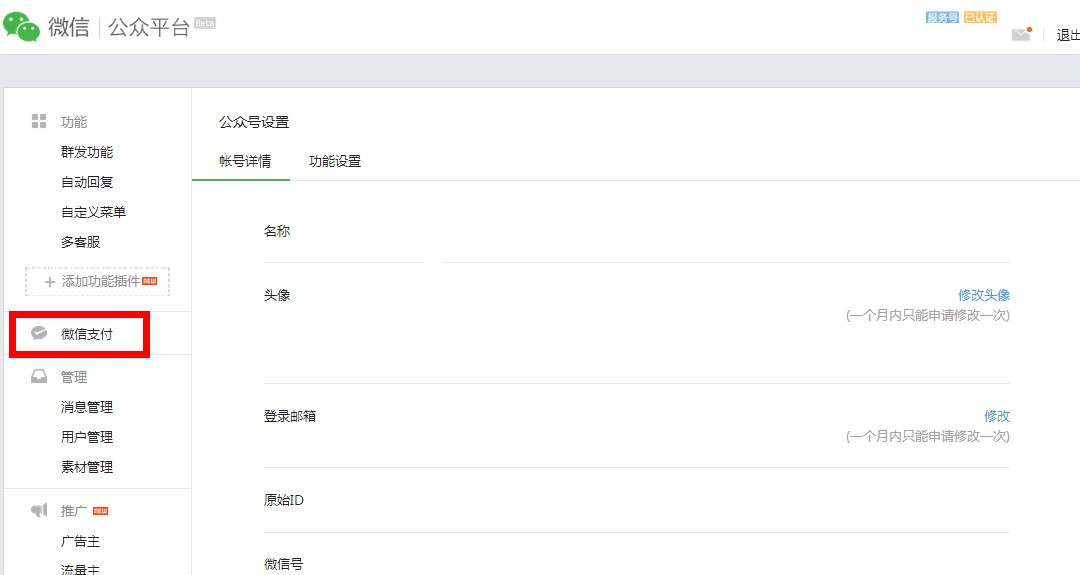The image size is (1080, 575).
Task: Click the 服务号 badge at top
Action: [x=942, y=18]
